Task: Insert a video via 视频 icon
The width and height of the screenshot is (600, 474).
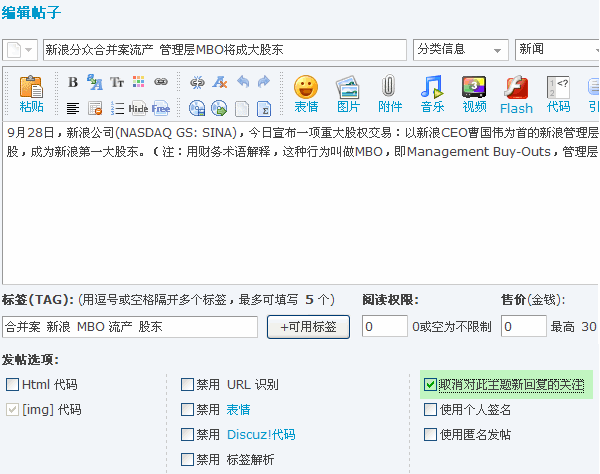Action: (x=474, y=94)
